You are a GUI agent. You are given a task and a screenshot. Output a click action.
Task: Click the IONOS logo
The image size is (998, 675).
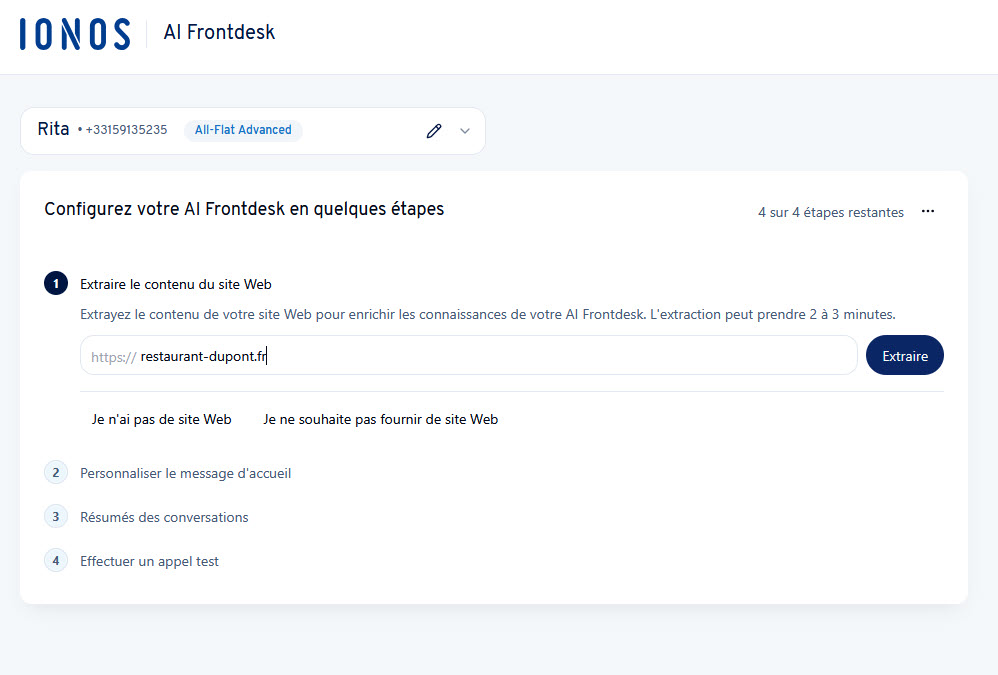click(75, 34)
